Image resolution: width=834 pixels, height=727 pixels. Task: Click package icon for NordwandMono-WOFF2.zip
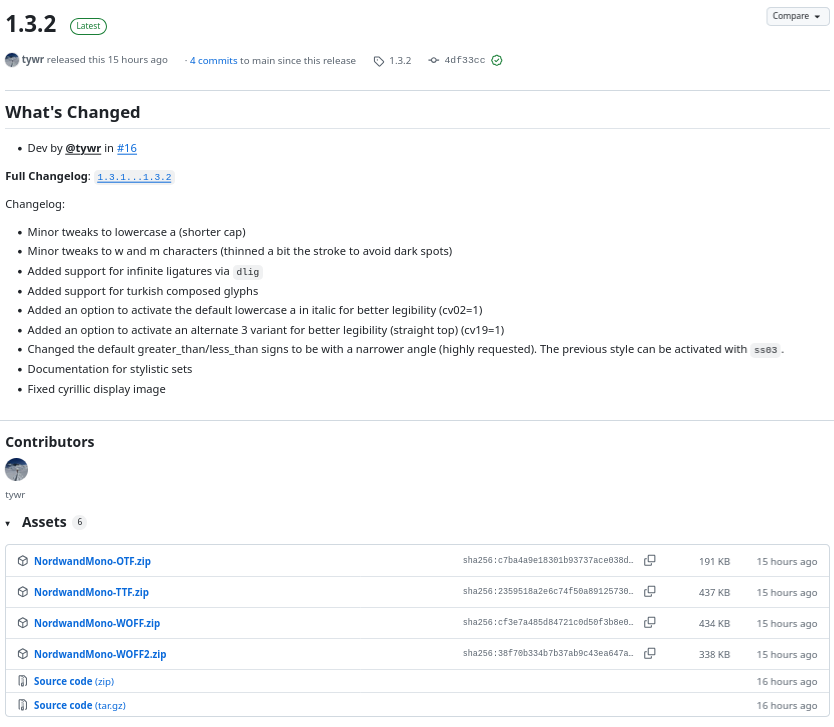point(22,653)
